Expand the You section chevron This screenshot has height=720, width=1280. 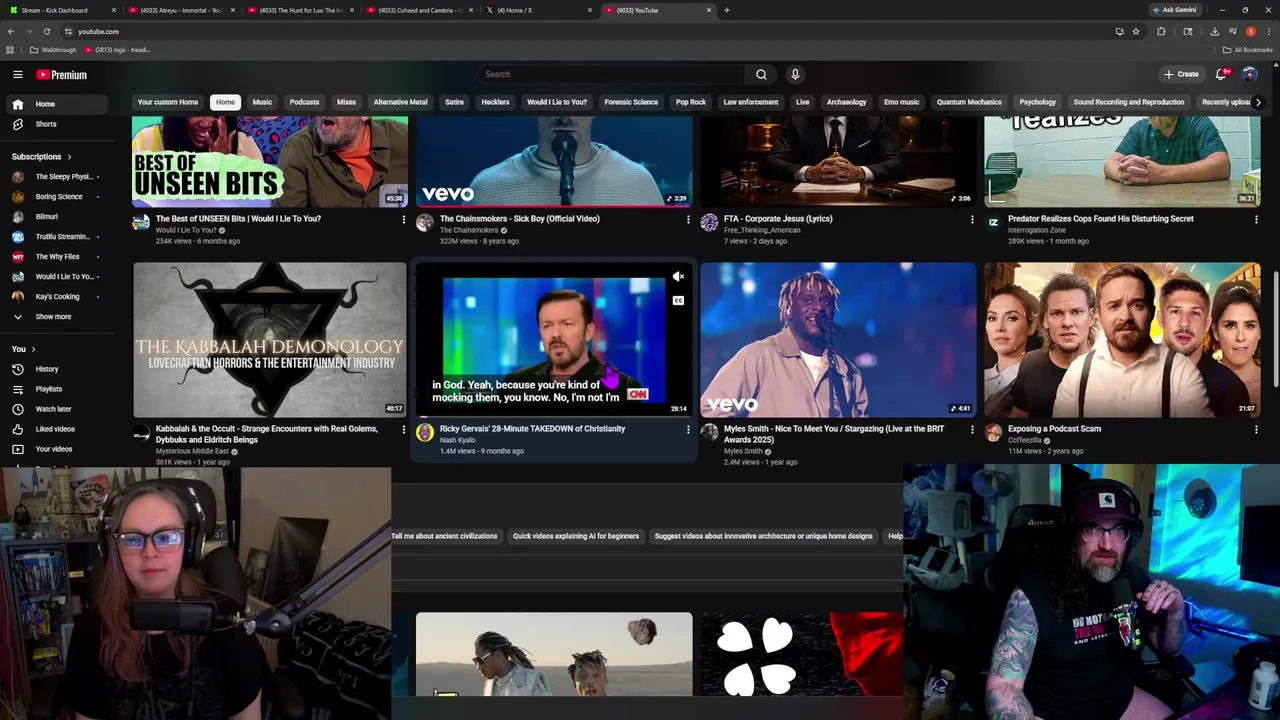(x=33, y=349)
